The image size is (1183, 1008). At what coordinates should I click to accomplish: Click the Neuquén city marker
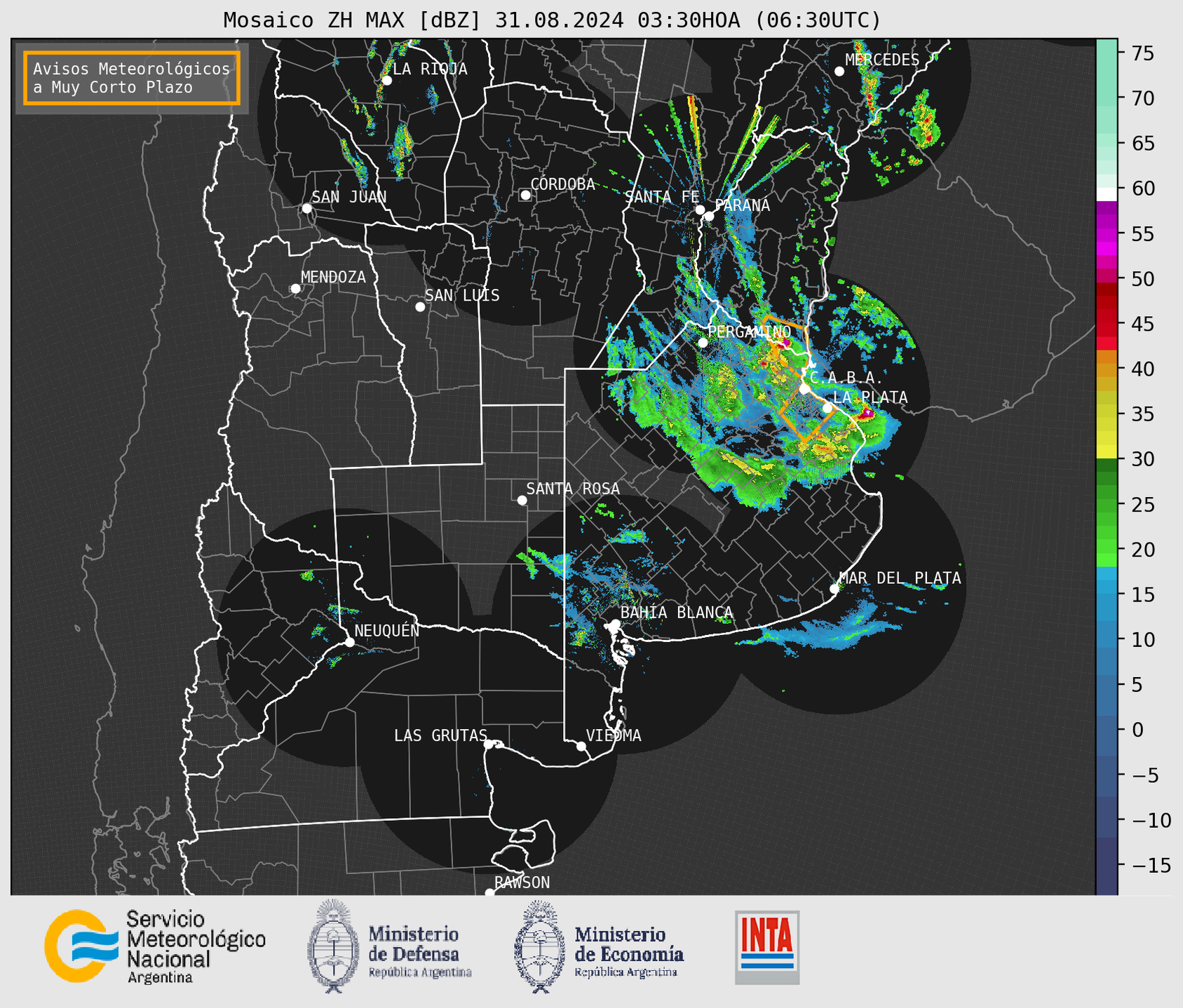pyautogui.click(x=349, y=642)
